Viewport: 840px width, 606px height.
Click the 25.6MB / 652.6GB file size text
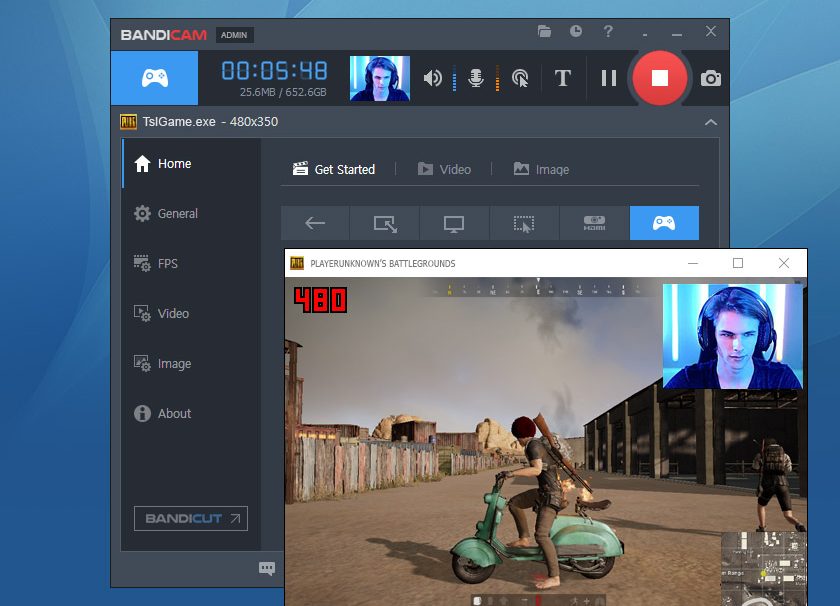tap(283, 92)
